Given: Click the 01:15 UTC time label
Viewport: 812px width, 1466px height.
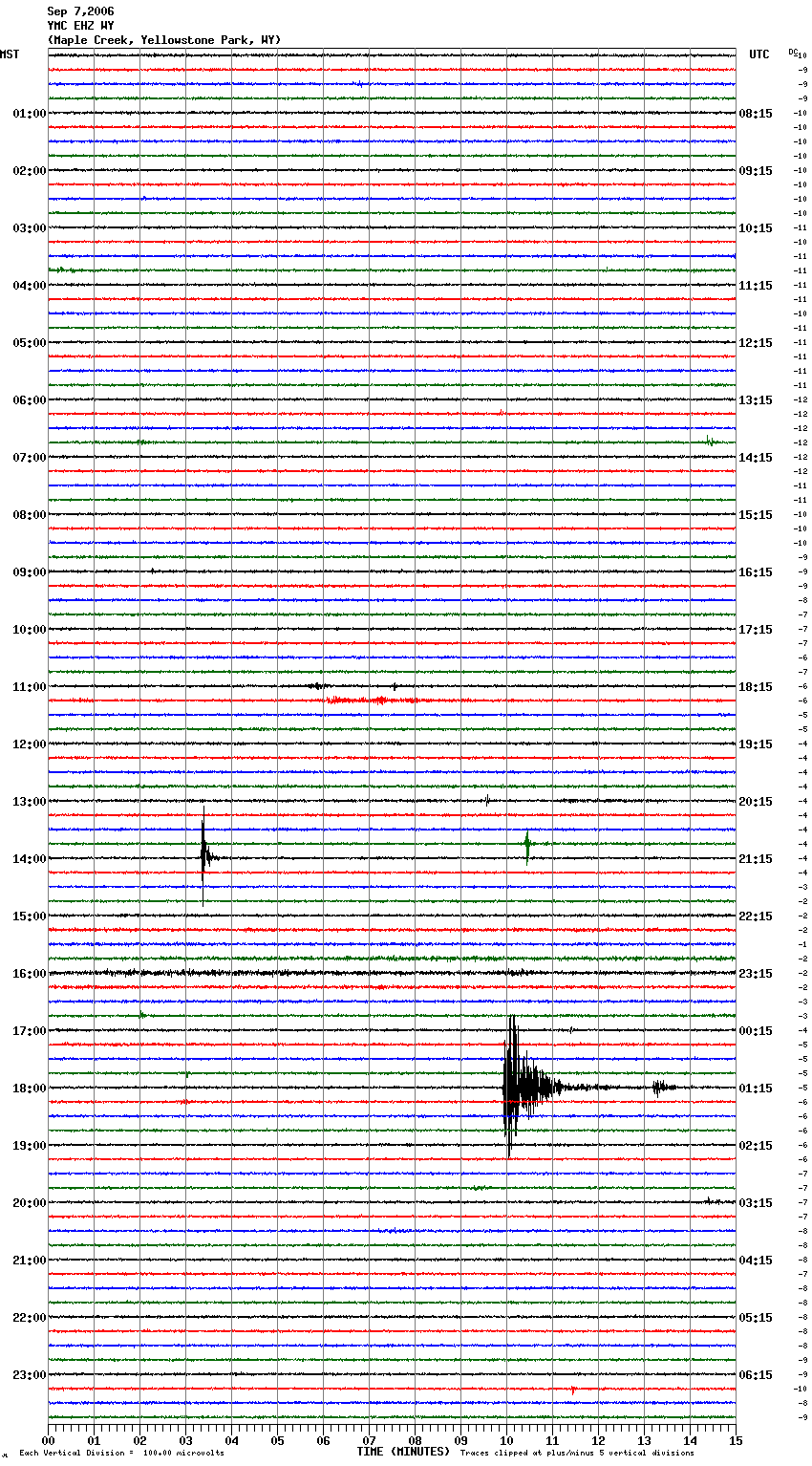Looking at the screenshot, I should tap(756, 1089).
